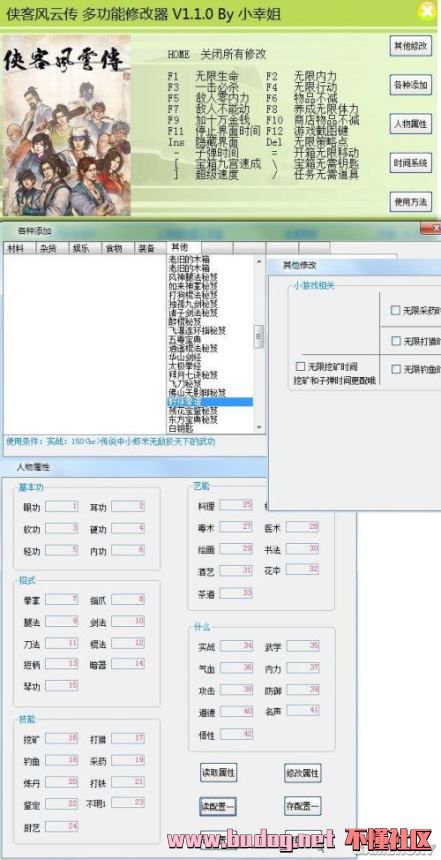Enable the 无限挖矿时间 checkbox
Screen dimensions: 441x860
tap(300, 366)
